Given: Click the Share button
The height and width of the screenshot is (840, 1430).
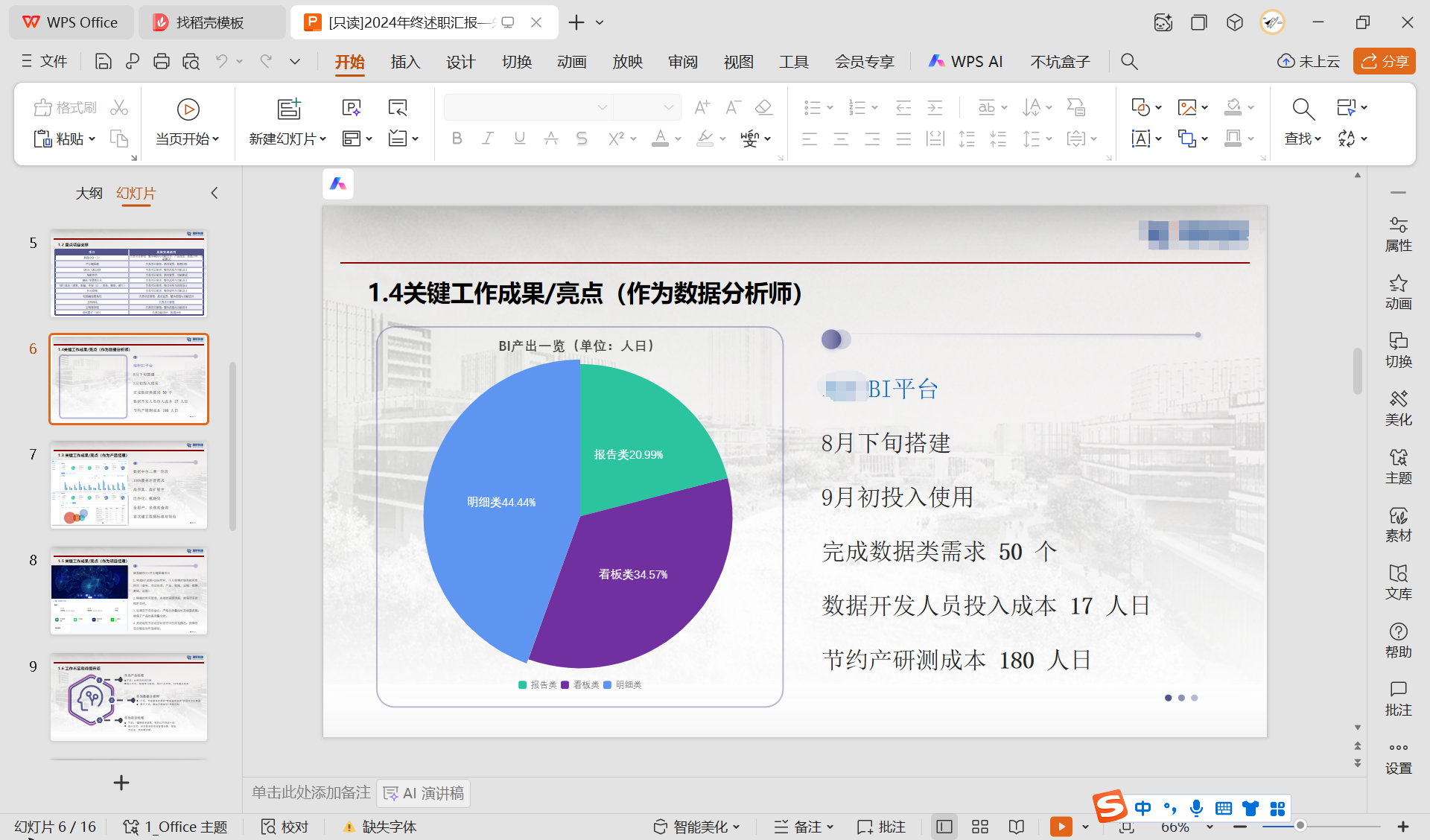Looking at the screenshot, I should coord(1384,62).
